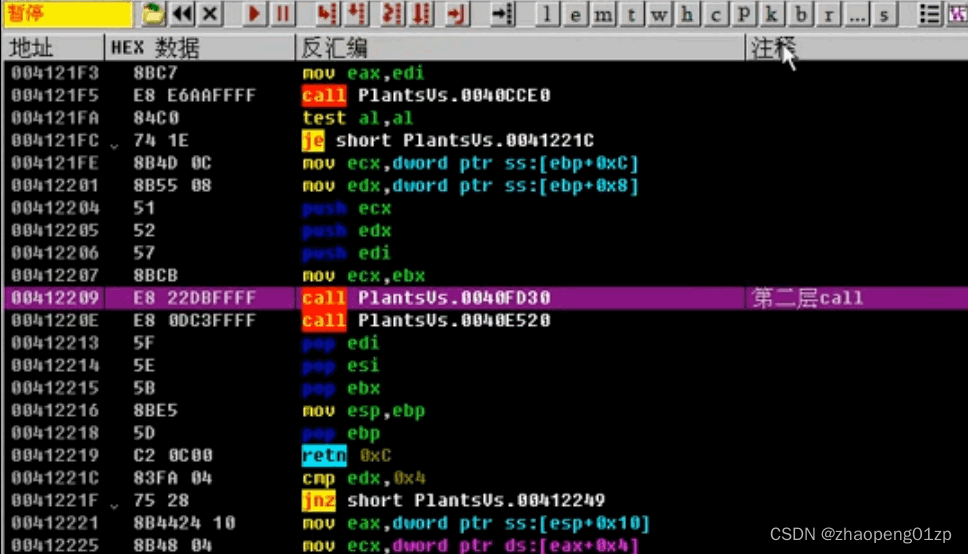Select the test al,al instruction
Viewport: 968px width, 554px height.
(x=357, y=118)
